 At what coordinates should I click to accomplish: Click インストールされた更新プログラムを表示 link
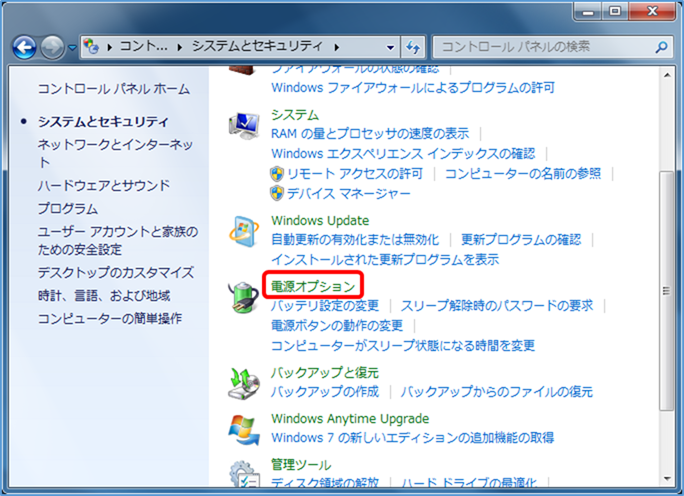click(x=385, y=260)
